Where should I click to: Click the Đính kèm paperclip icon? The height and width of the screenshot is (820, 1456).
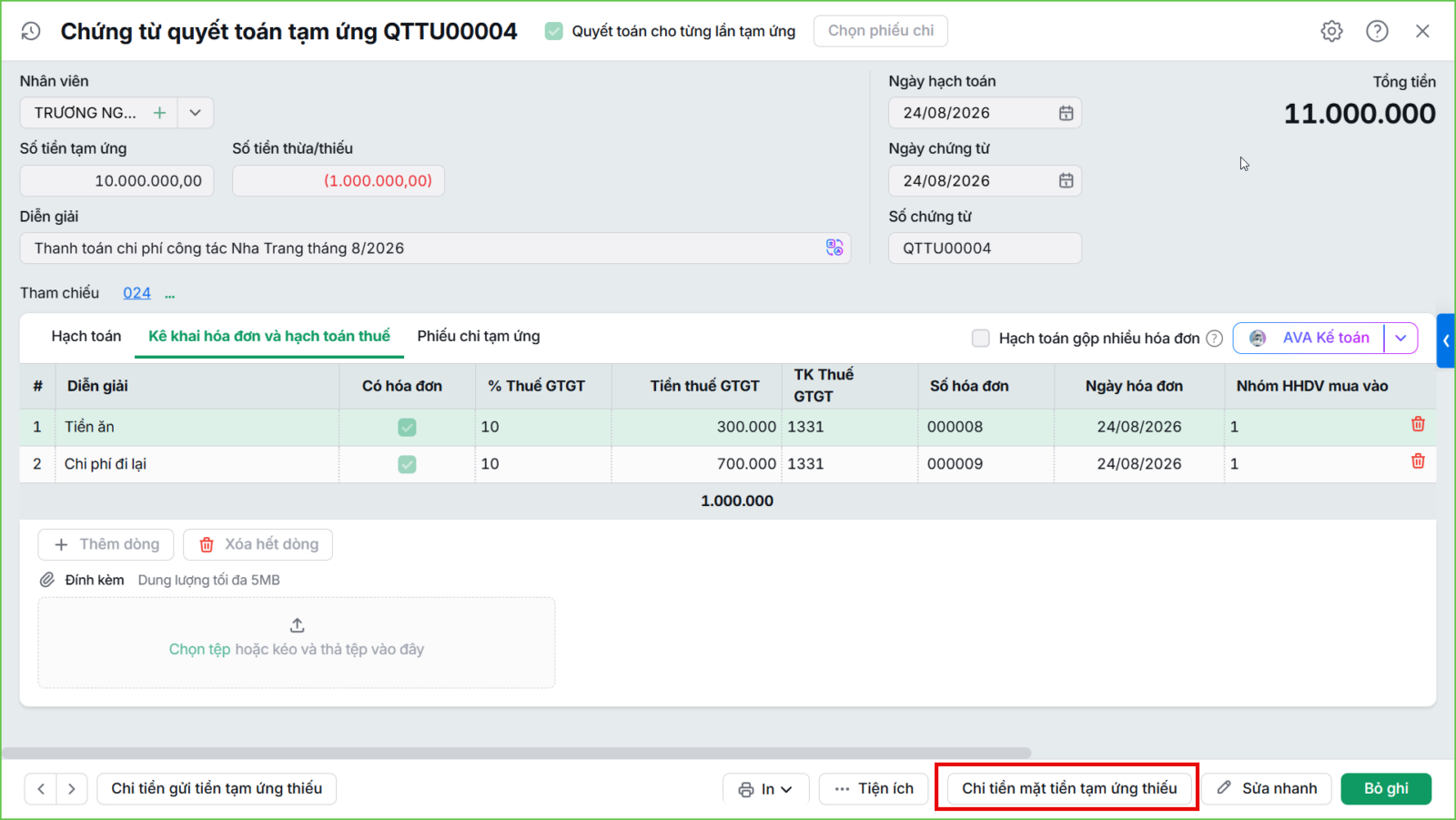(46, 580)
